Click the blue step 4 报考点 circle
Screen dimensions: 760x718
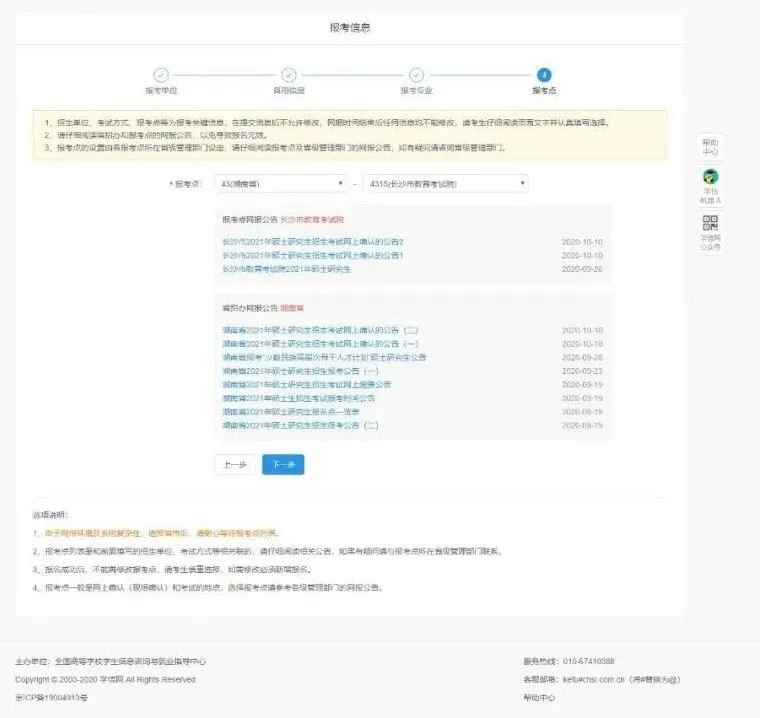tap(543, 75)
